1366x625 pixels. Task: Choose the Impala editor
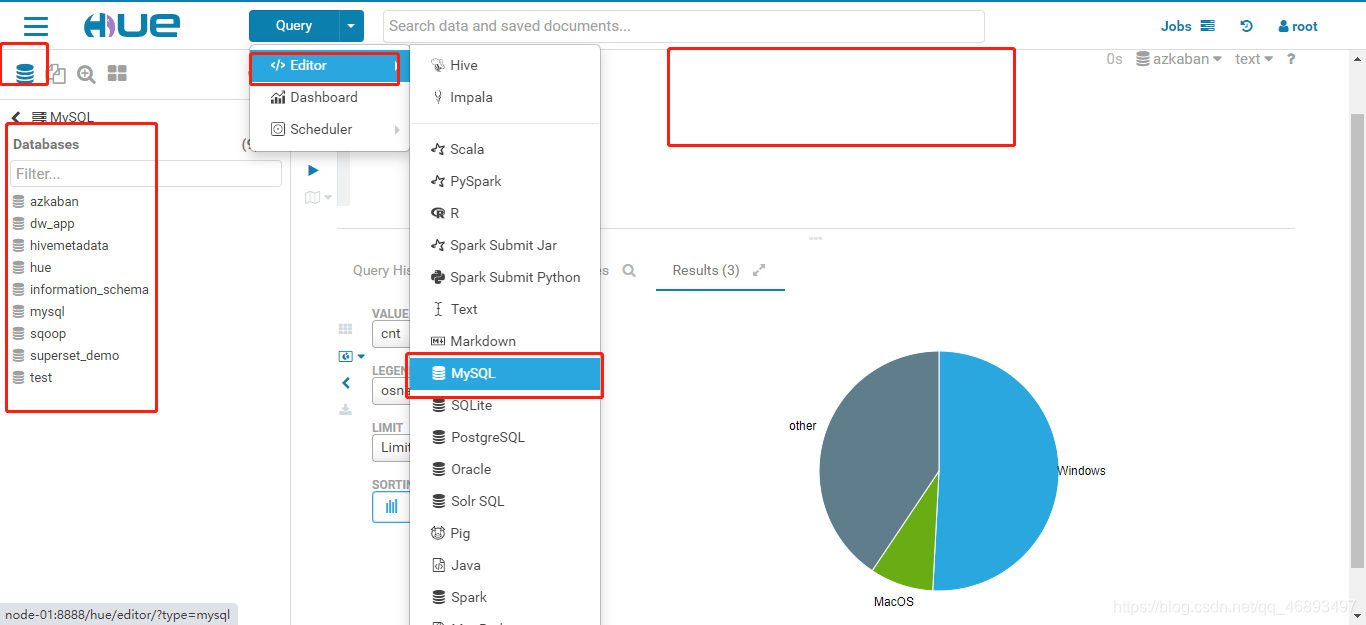(505, 97)
